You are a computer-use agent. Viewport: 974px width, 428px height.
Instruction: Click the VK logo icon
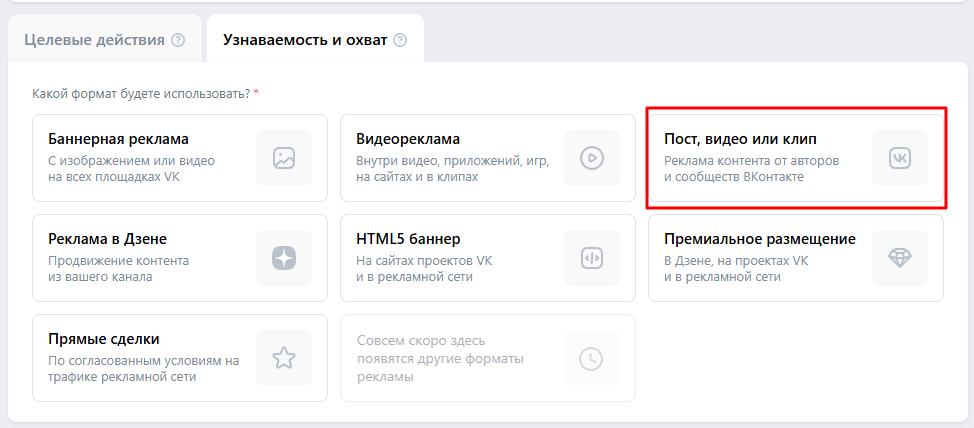(900, 158)
